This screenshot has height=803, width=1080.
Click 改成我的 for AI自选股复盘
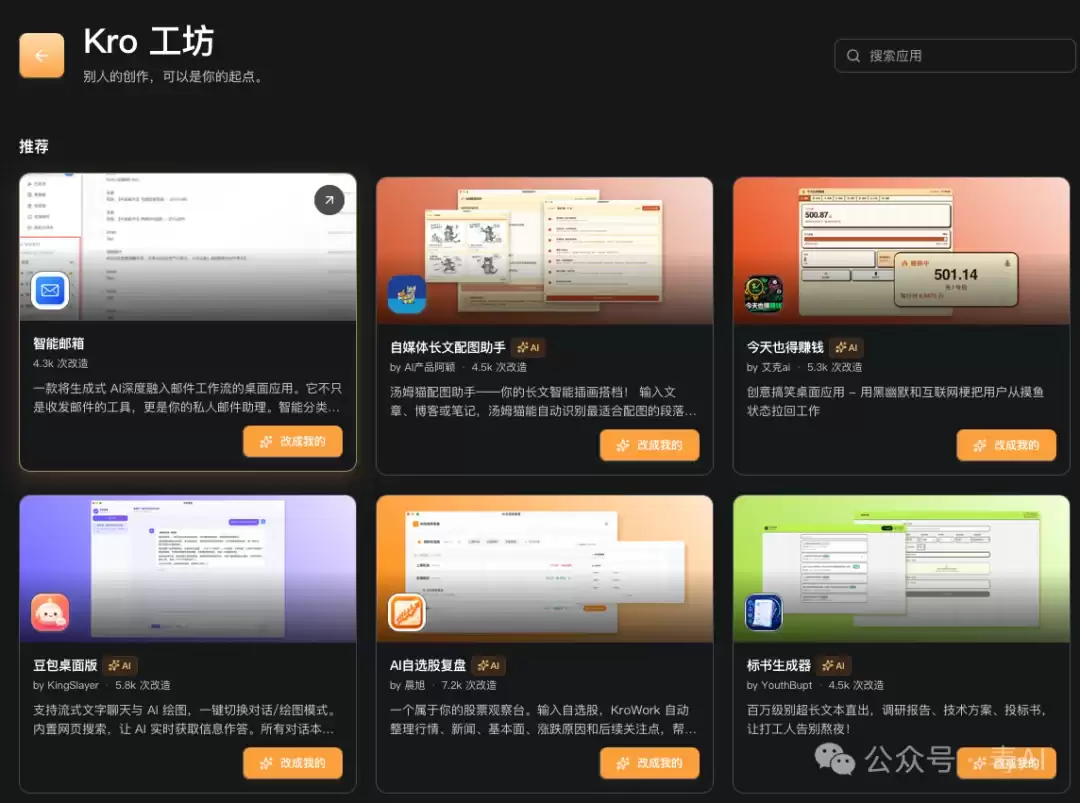click(650, 763)
